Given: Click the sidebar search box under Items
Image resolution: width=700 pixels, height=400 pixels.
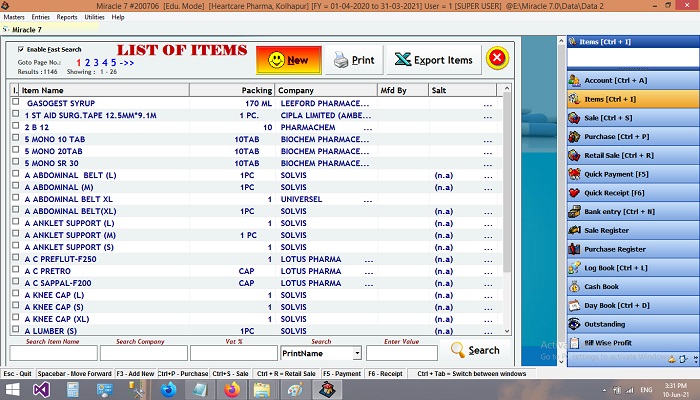Looking at the screenshot, I should click(x=633, y=58).
